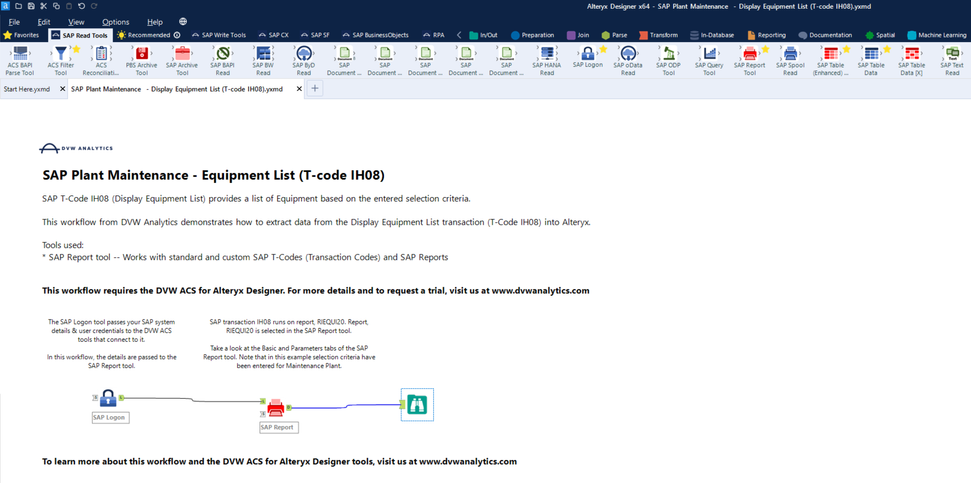This screenshot has width=971, height=483.
Task: Open the File menu
Action: pyautogui.click(x=14, y=22)
